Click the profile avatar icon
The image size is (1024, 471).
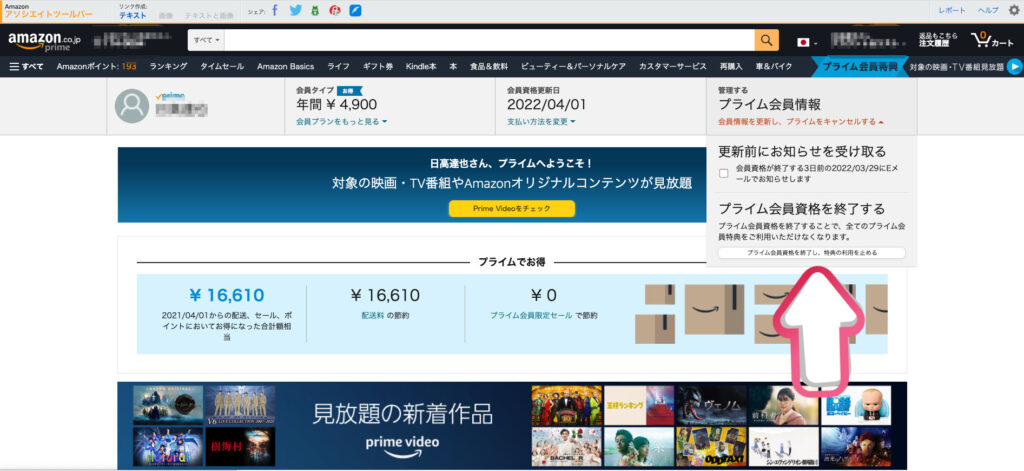point(131,106)
